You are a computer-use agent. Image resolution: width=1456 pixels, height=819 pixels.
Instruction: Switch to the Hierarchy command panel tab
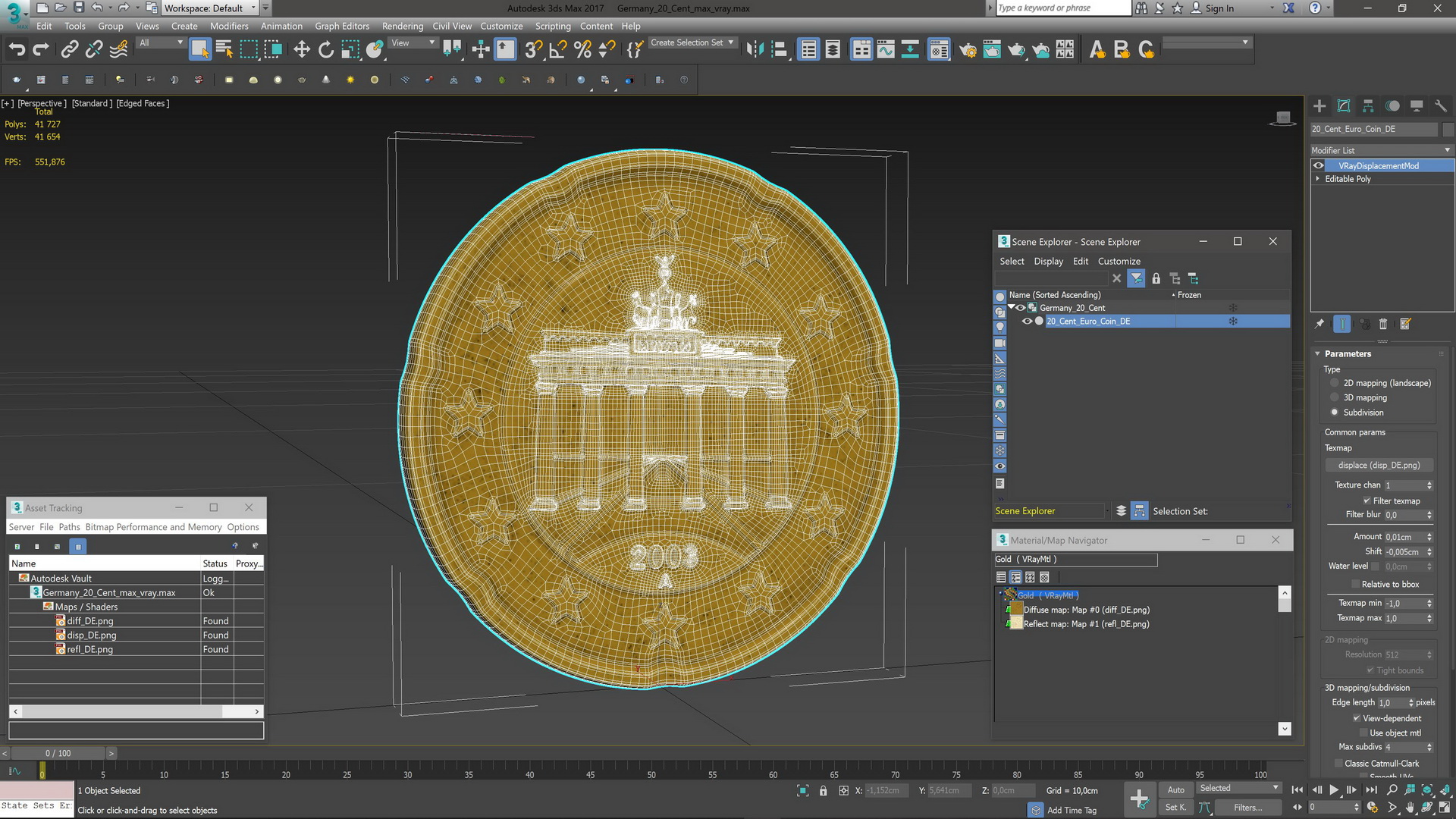1368,106
